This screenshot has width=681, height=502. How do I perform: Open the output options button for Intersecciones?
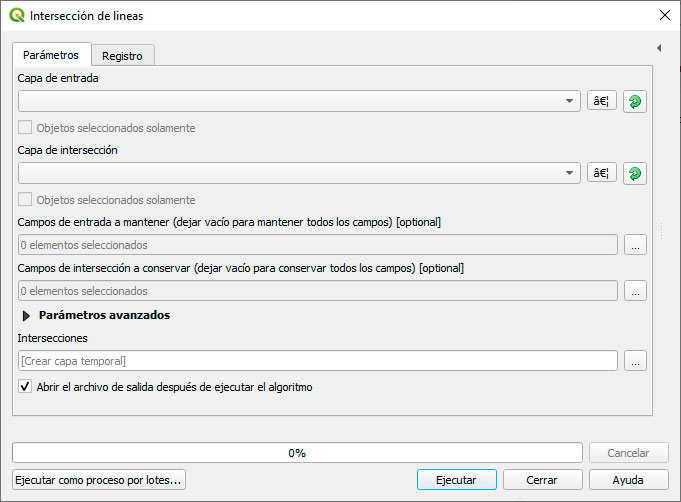635,361
